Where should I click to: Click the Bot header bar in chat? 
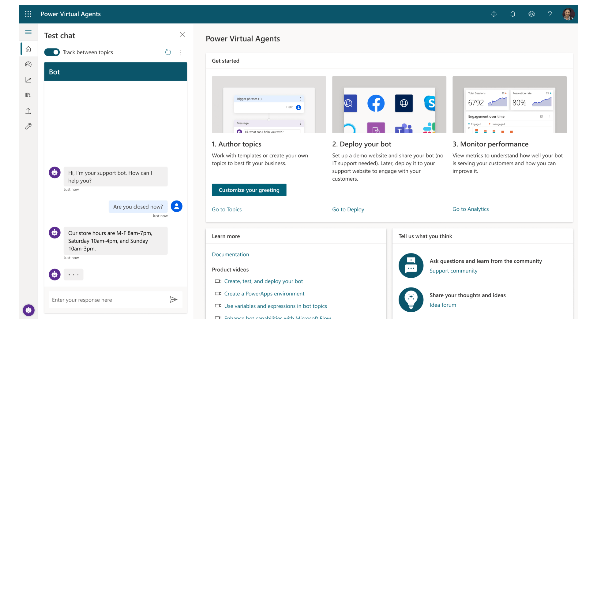(x=116, y=72)
